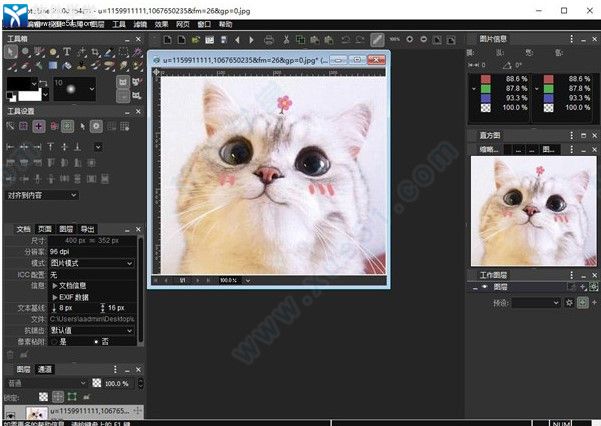
Task: Select the paint bucket fill tool
Action: point(67,66)
